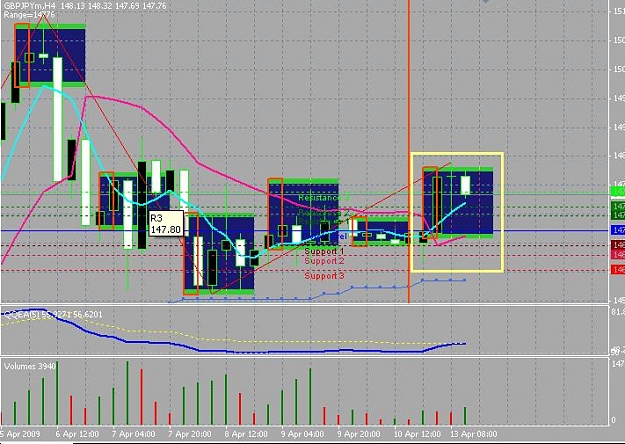
Task: Select the Support 1 label
Action: (x=324, y=251)
